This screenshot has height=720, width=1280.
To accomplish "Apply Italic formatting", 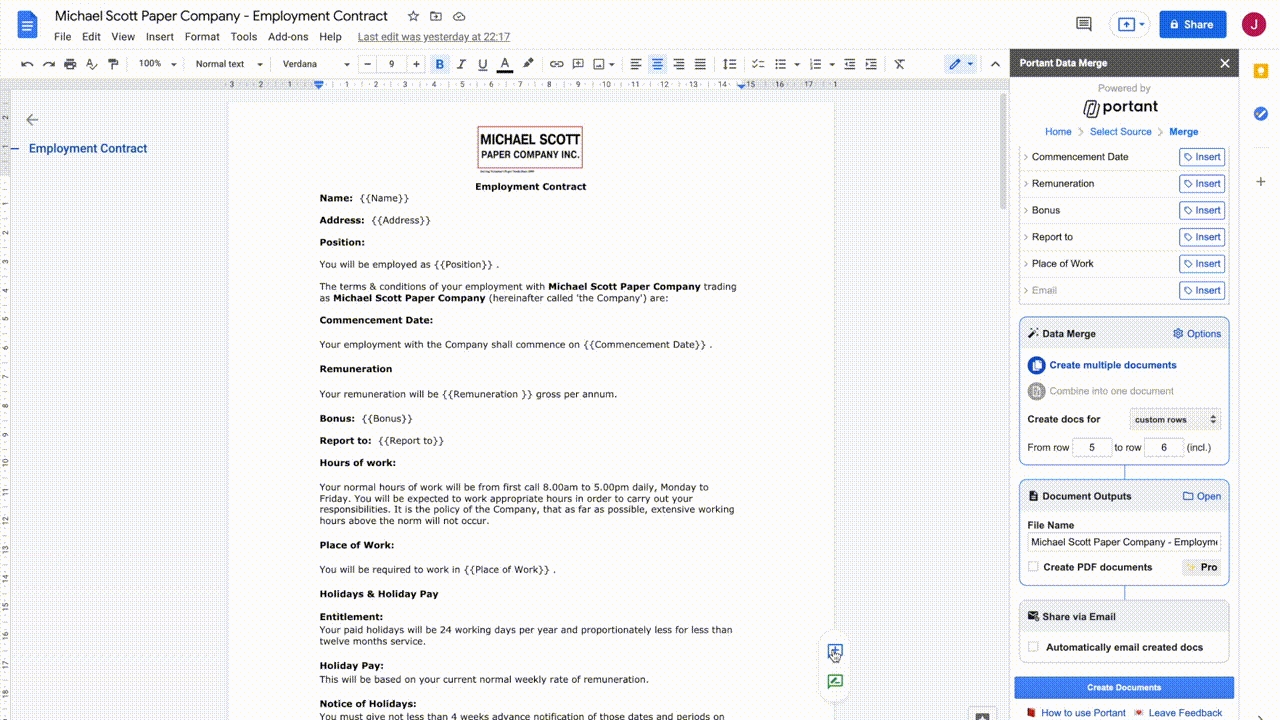I will pyautogui.click(x=461, y=64).
